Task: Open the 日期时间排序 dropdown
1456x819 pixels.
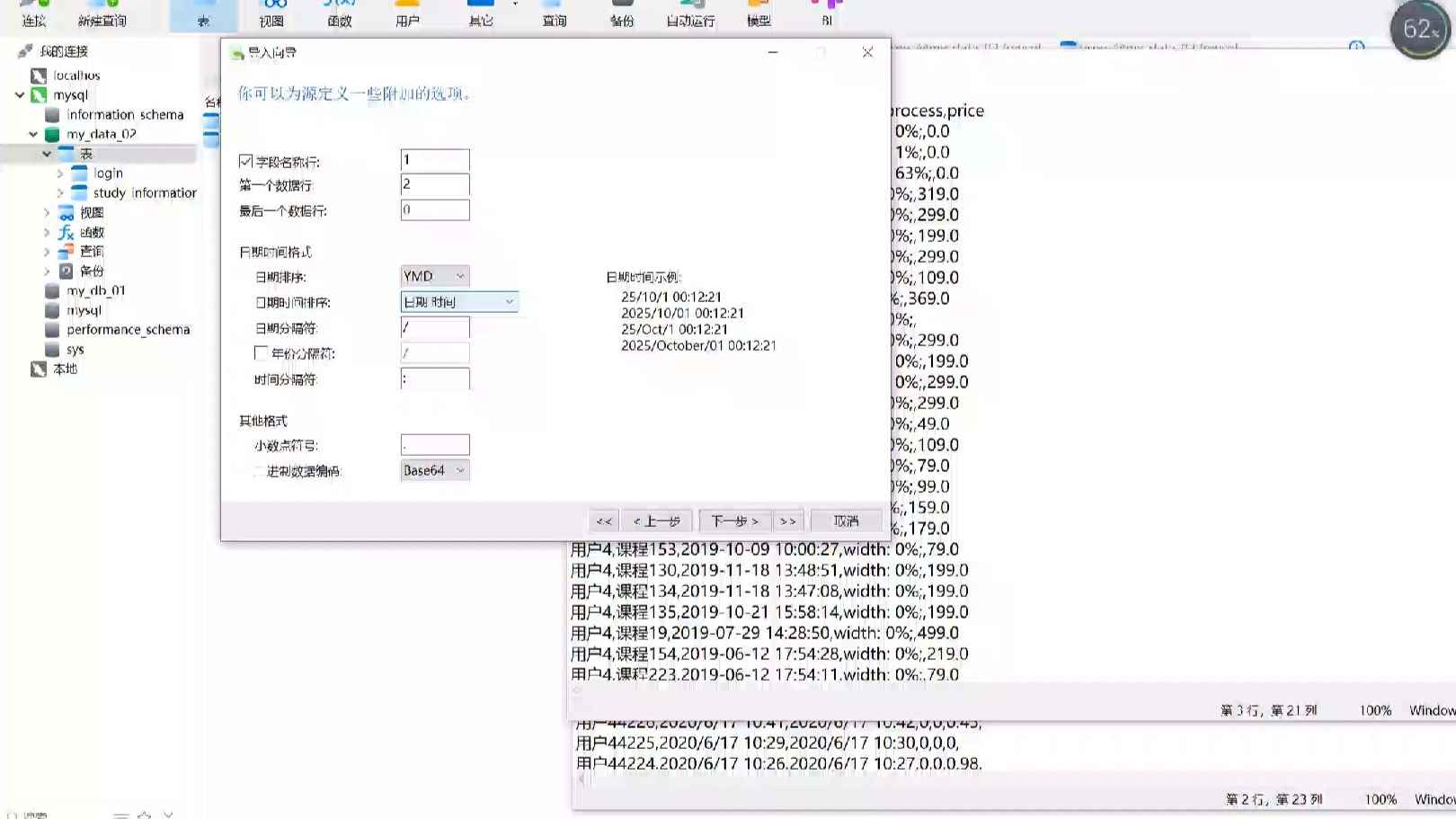Action: [x=459, y=302]
